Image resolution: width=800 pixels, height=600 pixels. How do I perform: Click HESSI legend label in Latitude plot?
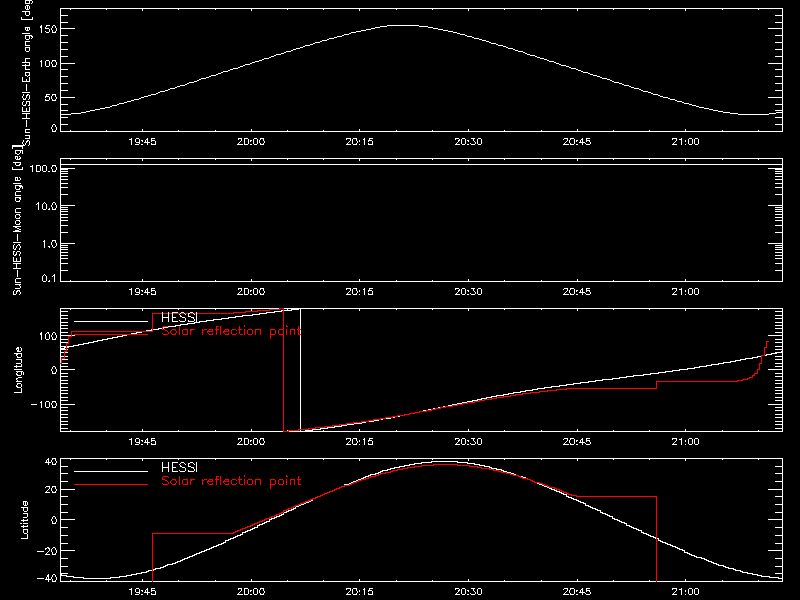tap(179, 467)
